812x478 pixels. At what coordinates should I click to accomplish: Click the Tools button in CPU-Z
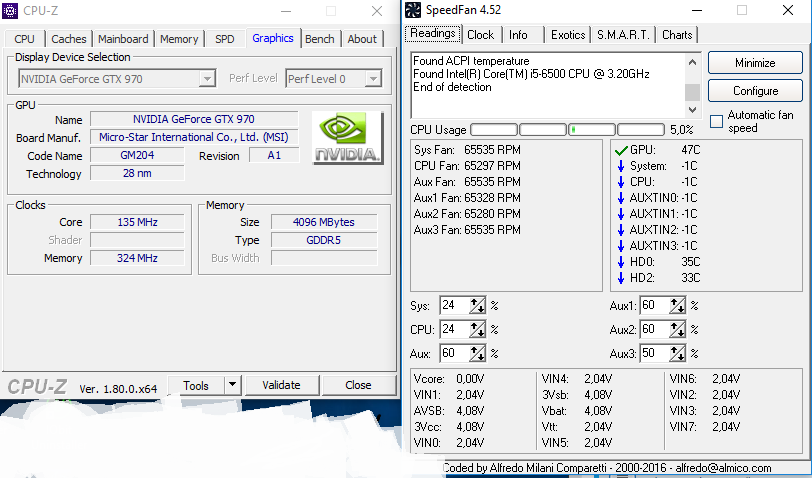[196, 385]
